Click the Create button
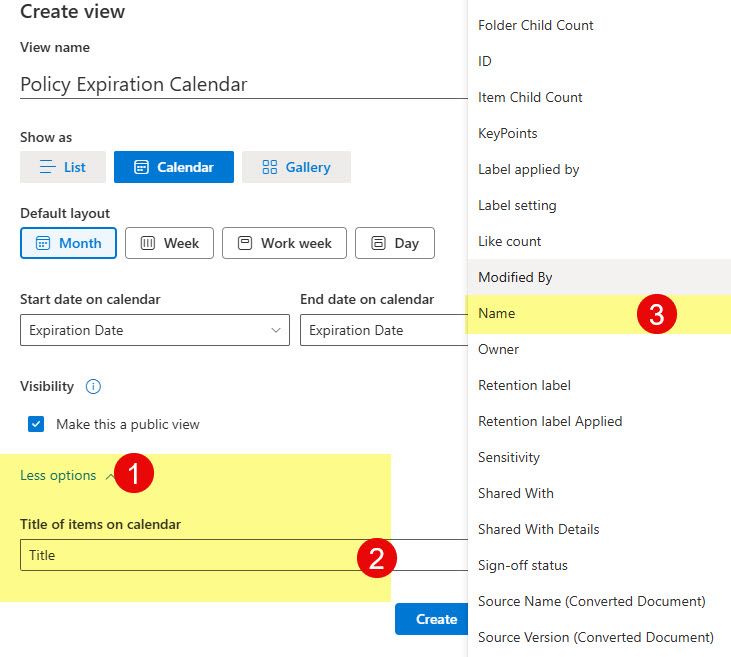Image resolution: width=731 pixels, height=657 pixels. (432, 619)
